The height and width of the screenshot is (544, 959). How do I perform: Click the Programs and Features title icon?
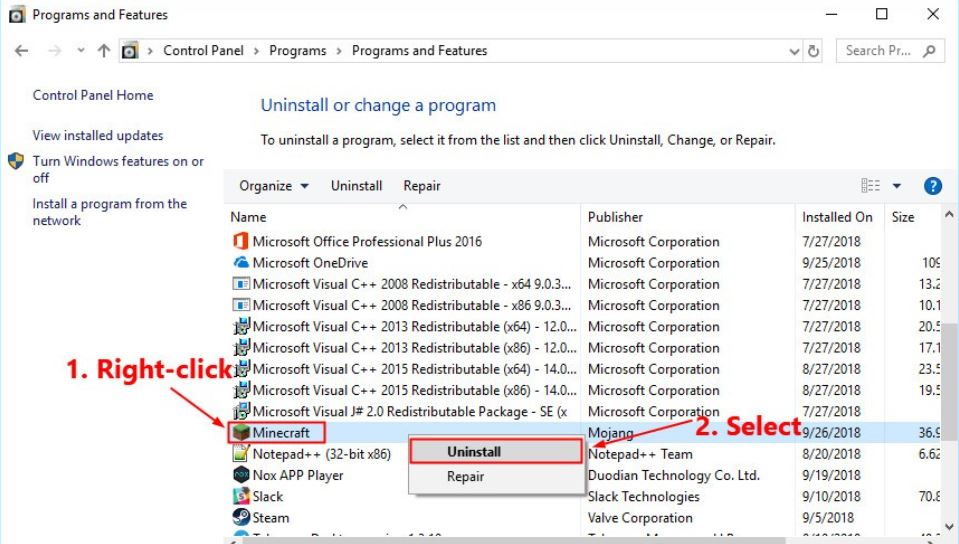tap(17, 14)
